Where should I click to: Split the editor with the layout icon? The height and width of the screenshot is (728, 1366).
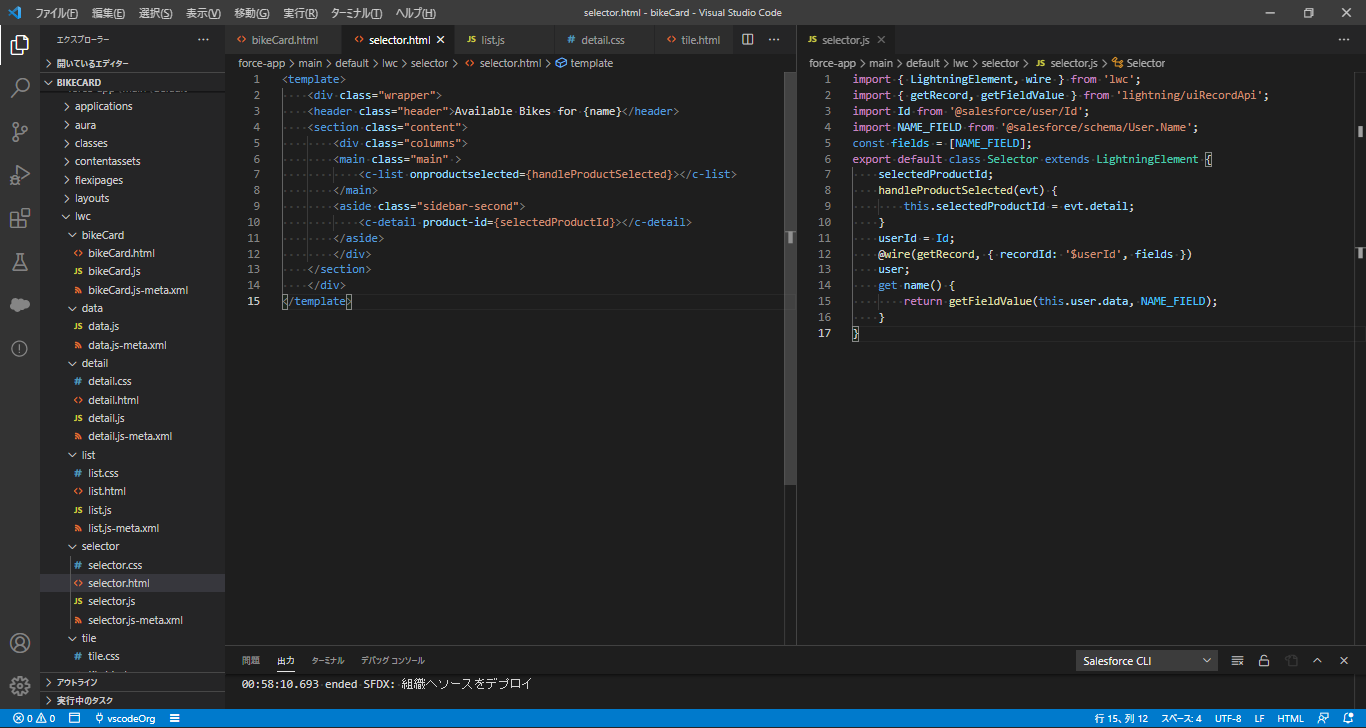(747, 40)
